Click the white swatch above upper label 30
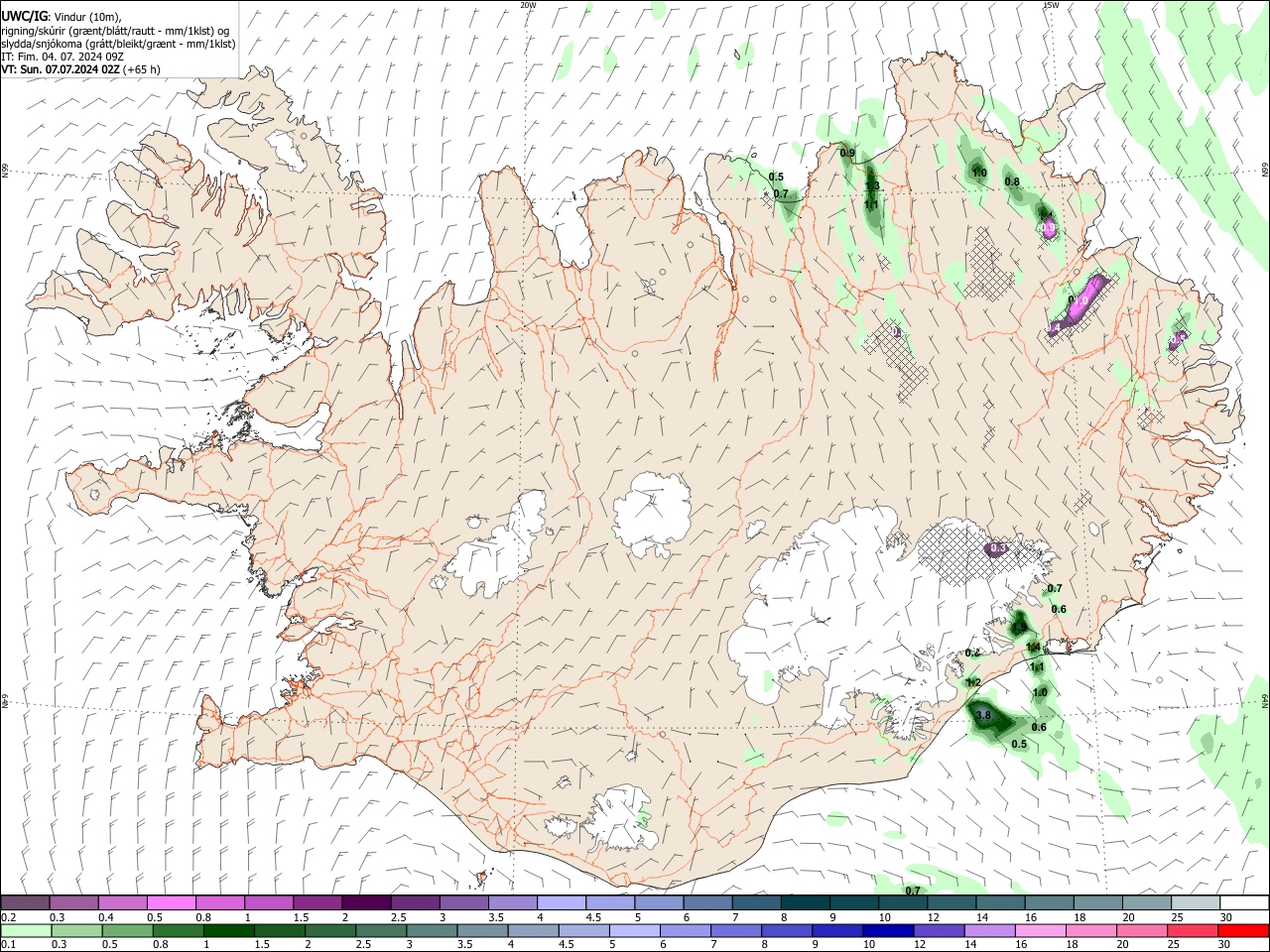1270x952 pixels. click(1245, 902)
